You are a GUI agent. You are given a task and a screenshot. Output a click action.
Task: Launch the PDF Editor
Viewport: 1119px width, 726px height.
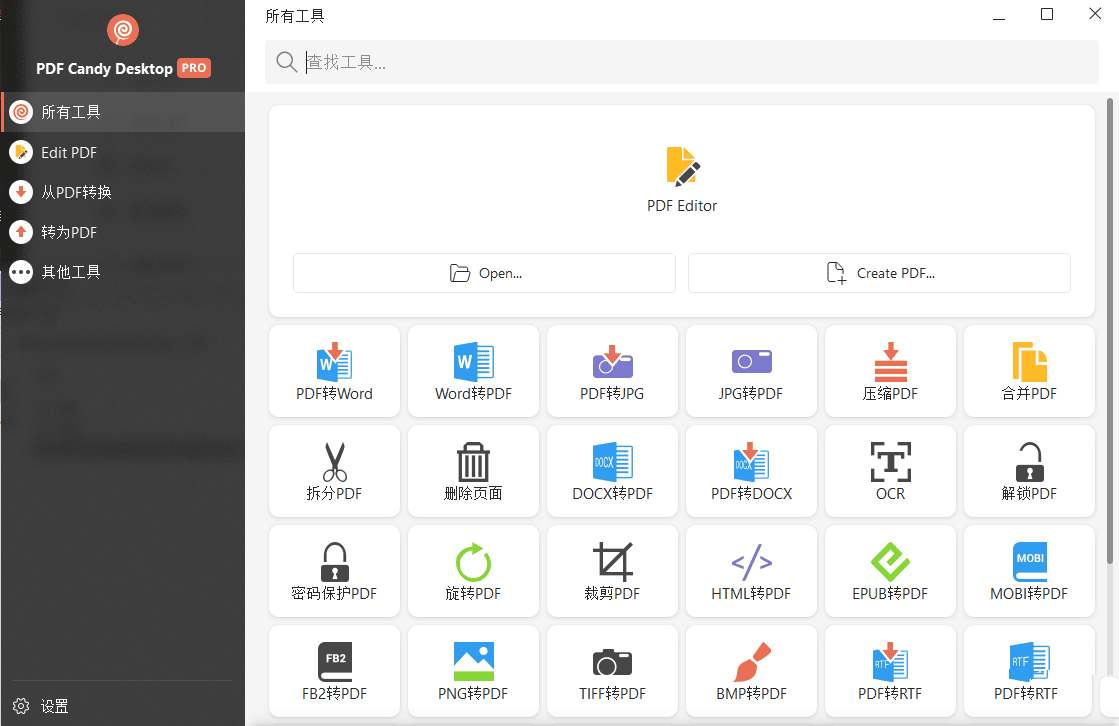pyautogui.click(x=682, y=178)
